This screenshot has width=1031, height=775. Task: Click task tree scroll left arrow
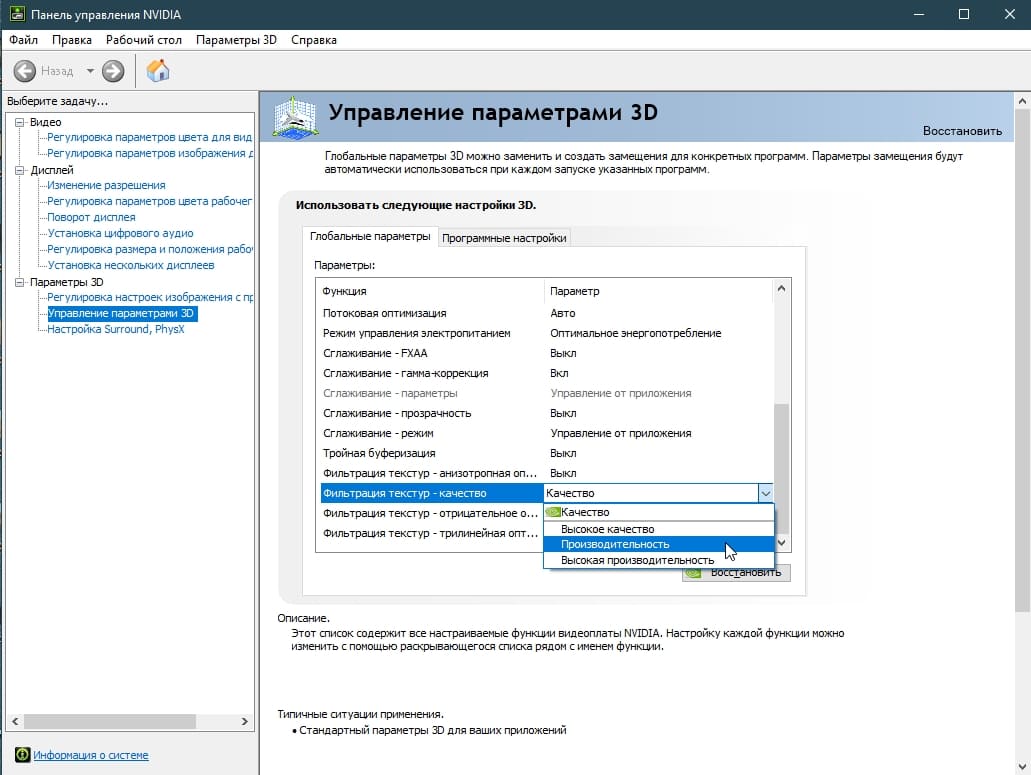(14, 721)
